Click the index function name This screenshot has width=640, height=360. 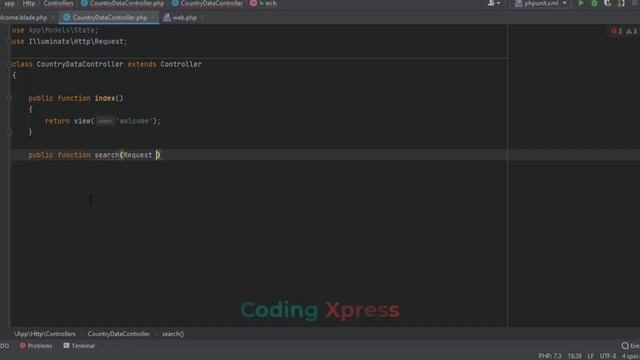coord(105,98)
